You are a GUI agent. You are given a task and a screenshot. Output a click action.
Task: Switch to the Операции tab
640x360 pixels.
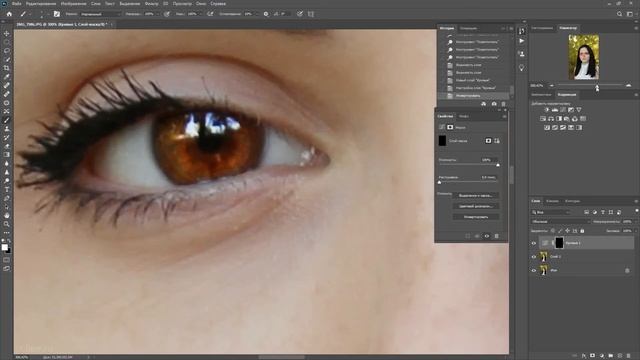pos(468,29)
